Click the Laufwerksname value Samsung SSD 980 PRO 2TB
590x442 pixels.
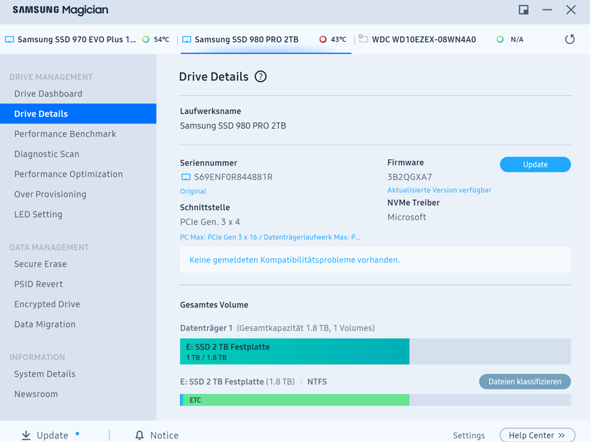tap(233, 126)
